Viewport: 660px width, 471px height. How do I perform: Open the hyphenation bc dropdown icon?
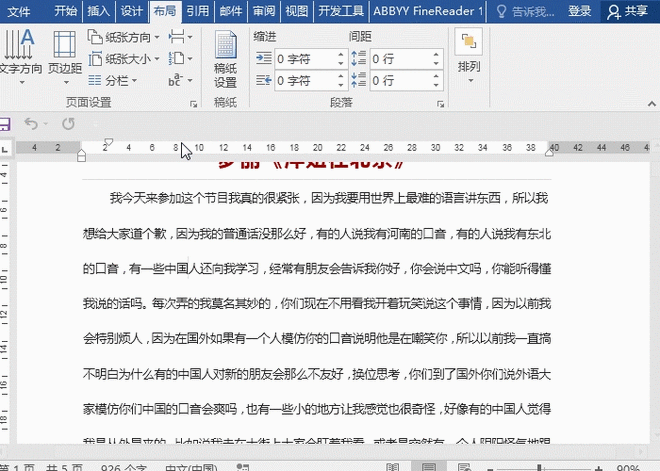tap(180, 80)
